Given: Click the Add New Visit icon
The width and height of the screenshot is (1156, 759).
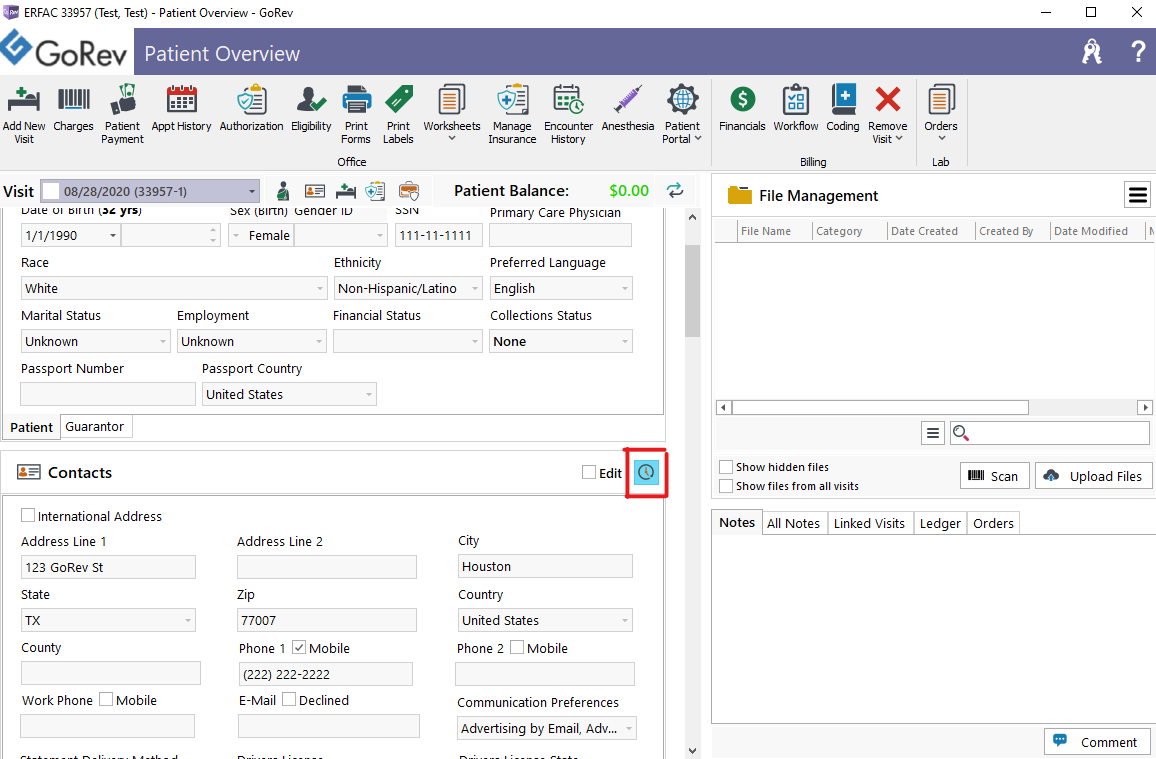Looking at the screenshot, I should (x=24, y=100).
